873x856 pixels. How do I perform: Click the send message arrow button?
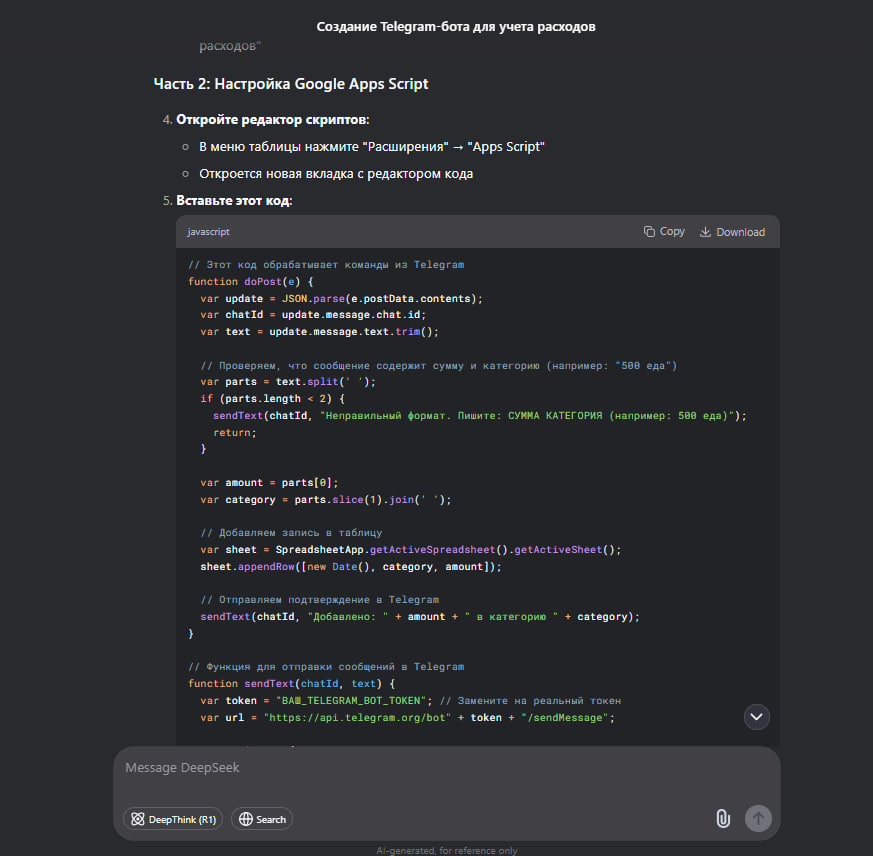coord(758,819)
